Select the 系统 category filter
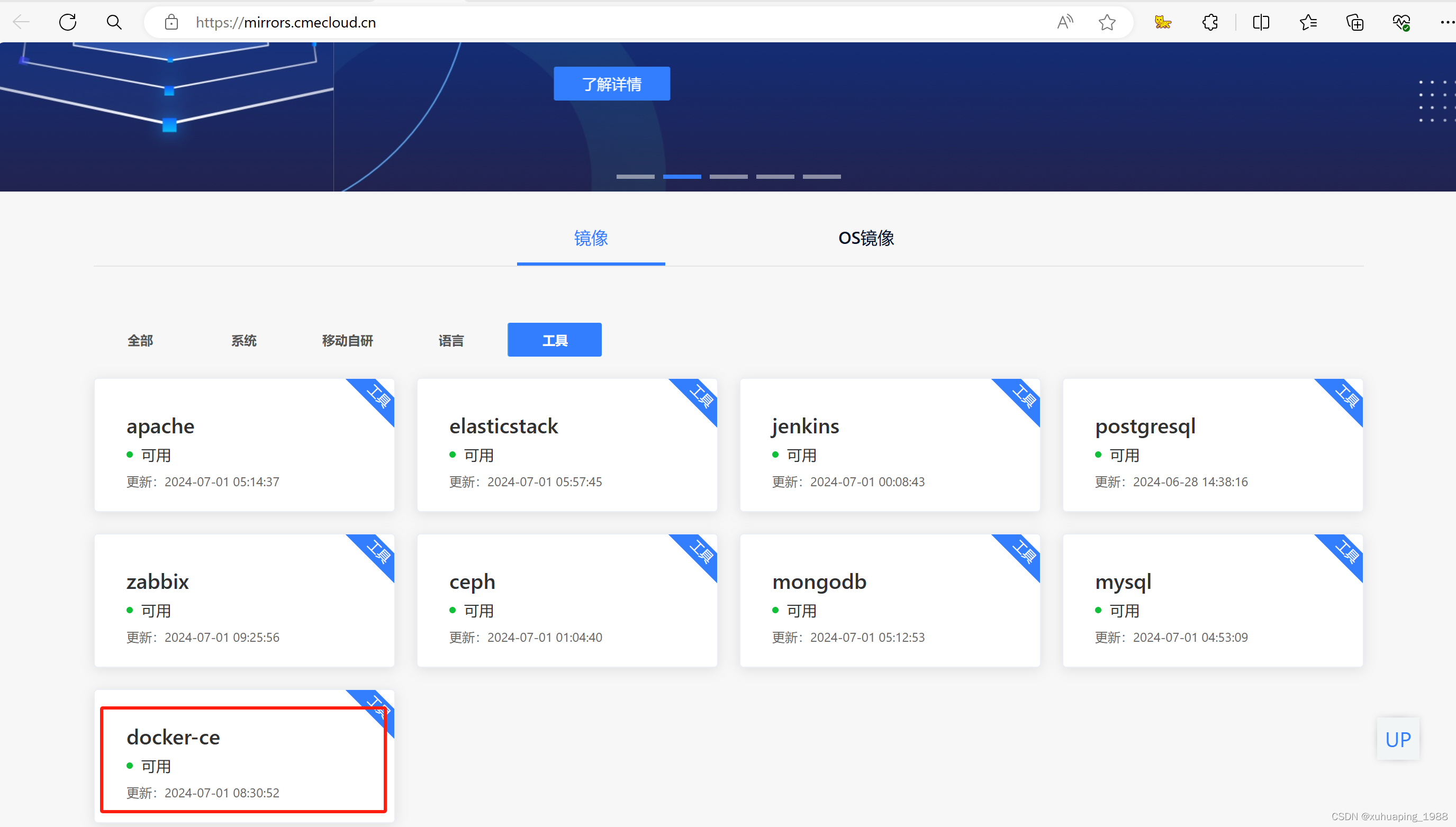 pyautogui.click(x=243, y=340)
